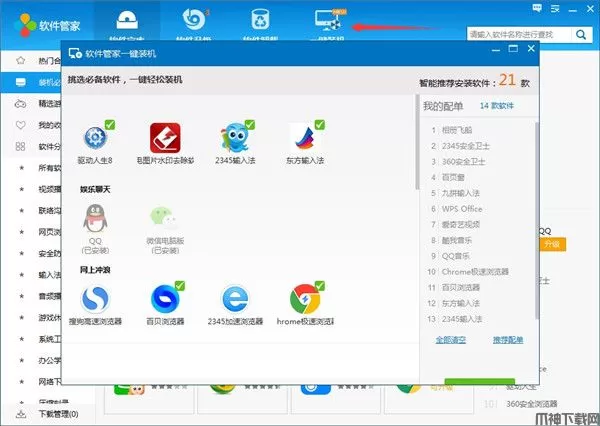Click the software grid's vertical scrollbar
This screenshot has width=600, height=426.
click(x=417, y=142)
